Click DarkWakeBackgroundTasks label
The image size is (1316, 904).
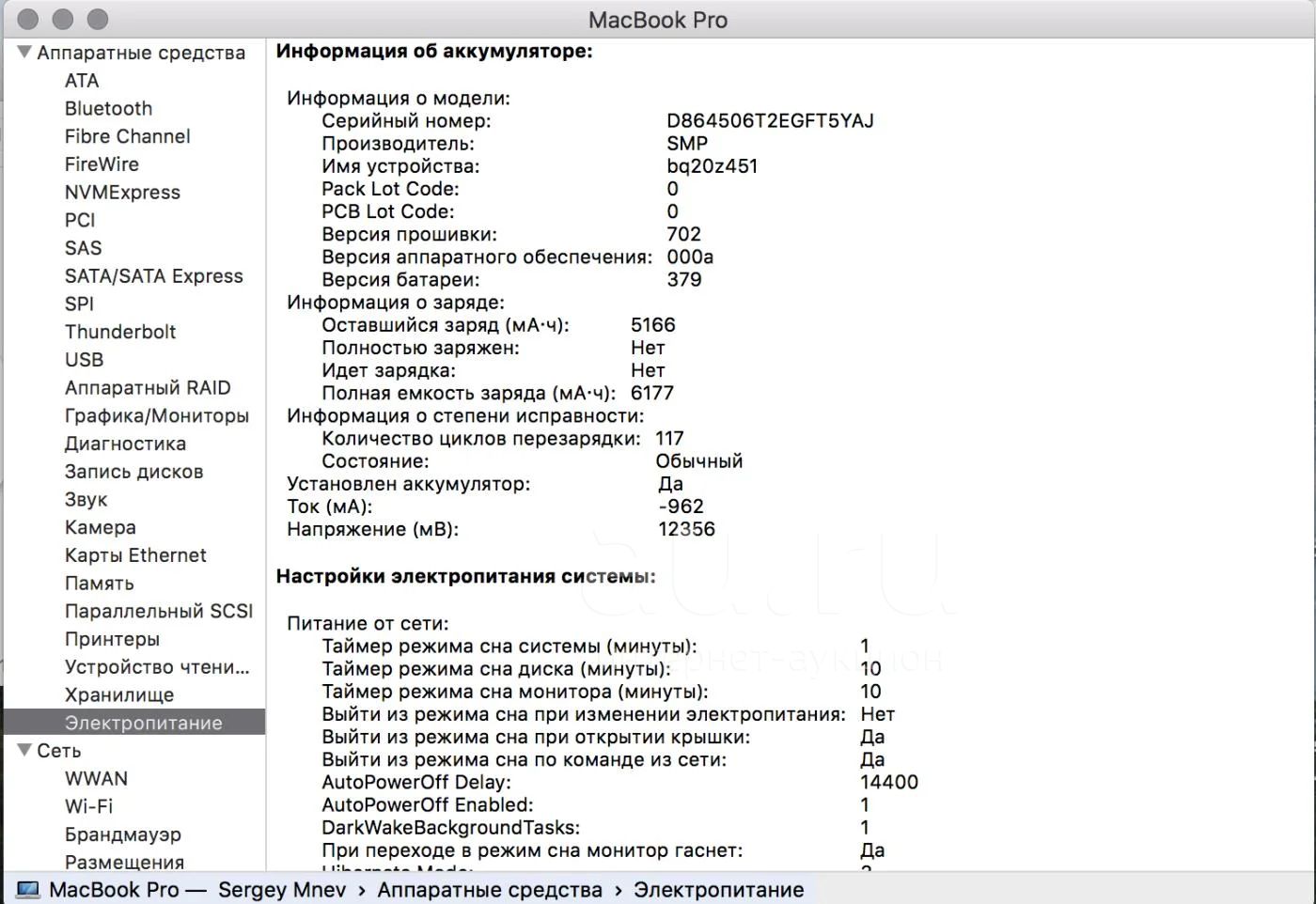point(450,828)
